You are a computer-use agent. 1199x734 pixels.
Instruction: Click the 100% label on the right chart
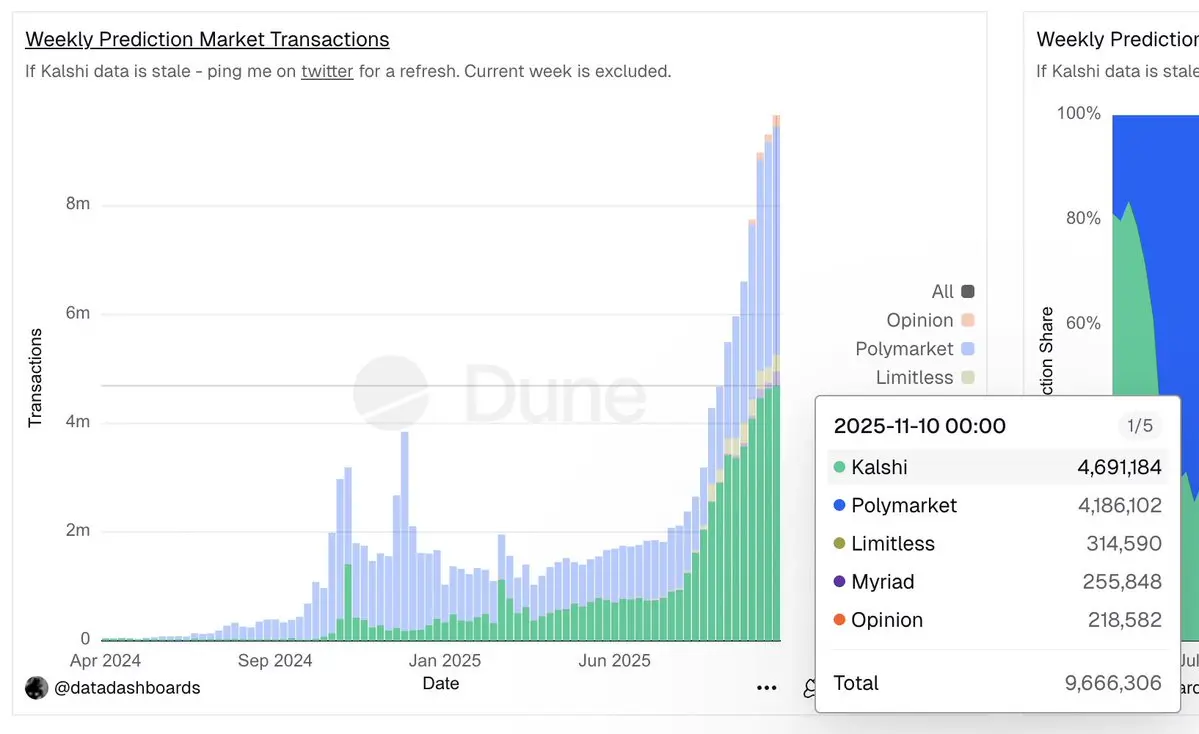coord(1079,113)
